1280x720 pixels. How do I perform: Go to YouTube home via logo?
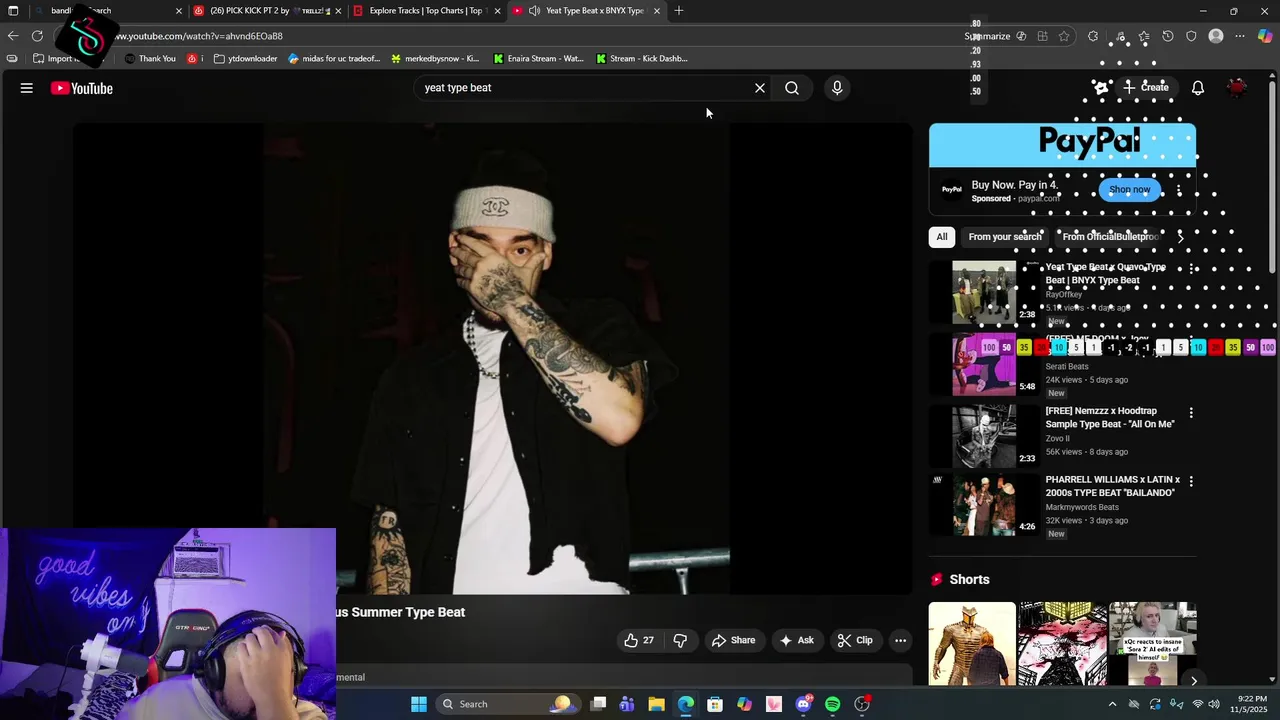(x=82, y=88)
